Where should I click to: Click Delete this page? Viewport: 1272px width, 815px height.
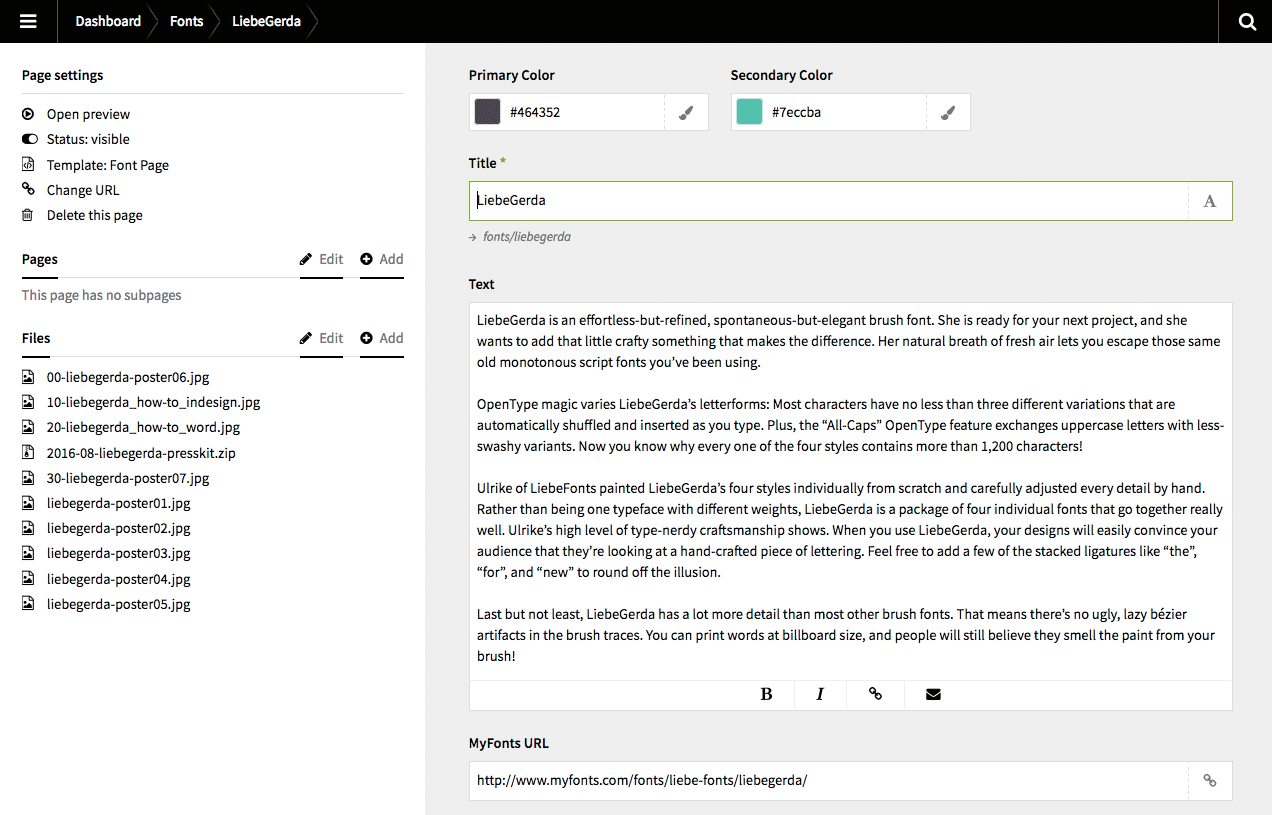[94, 215]
